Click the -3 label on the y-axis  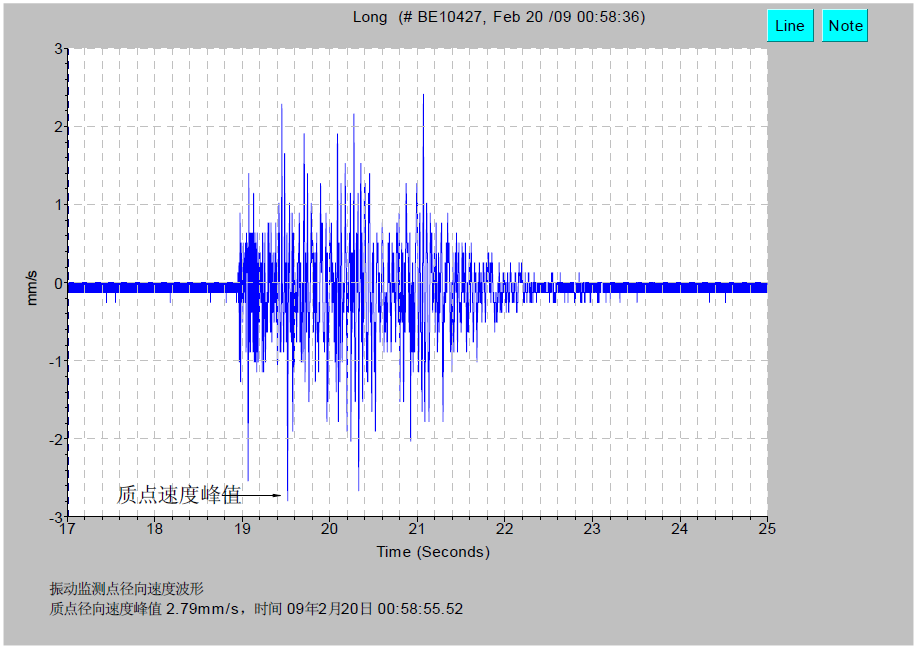click(x=55, y=516)
